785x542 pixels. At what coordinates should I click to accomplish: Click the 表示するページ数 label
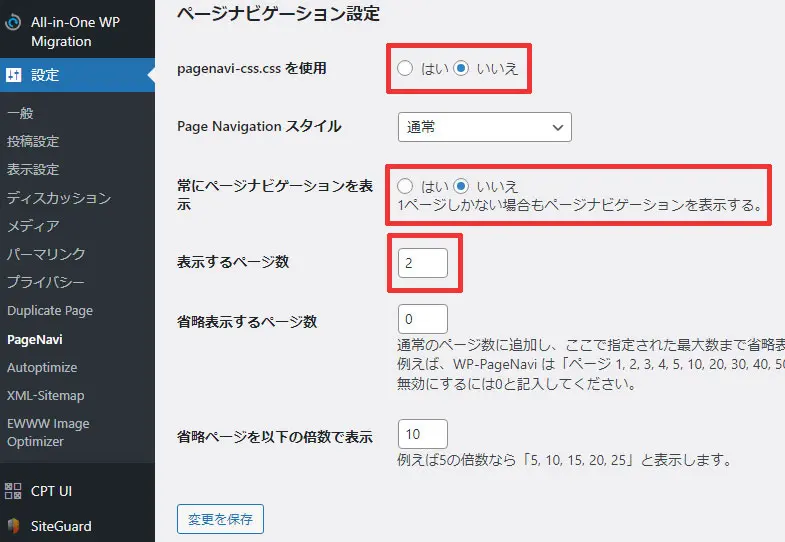click(233, 262)
